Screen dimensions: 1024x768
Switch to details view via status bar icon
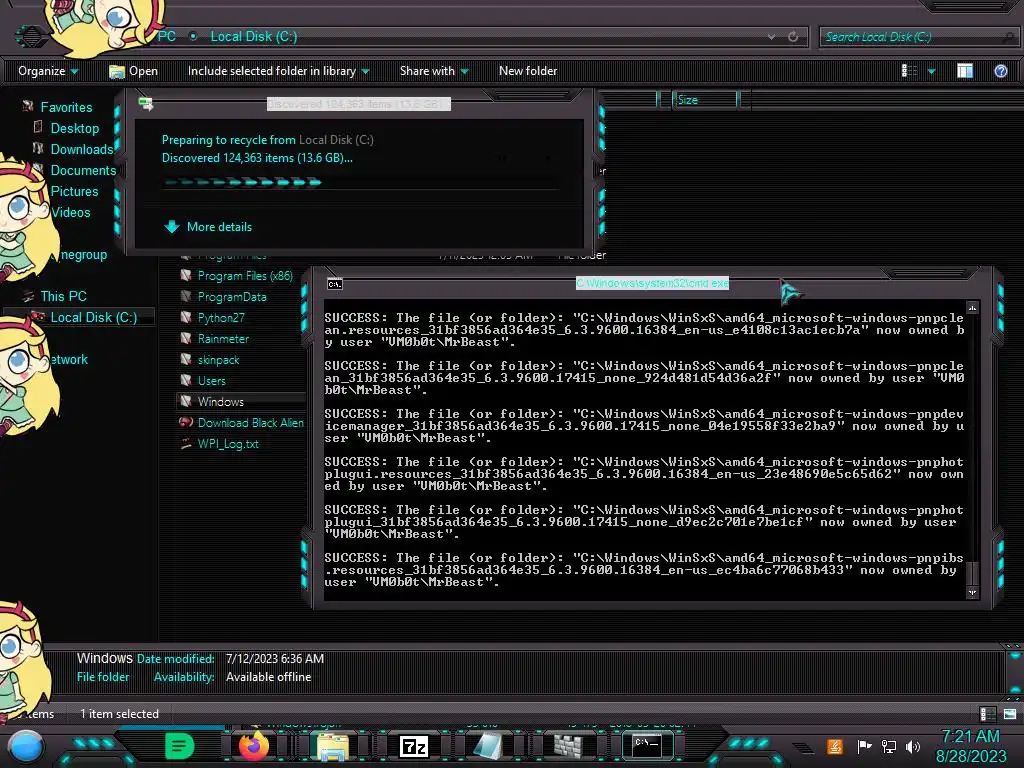point(987,714)
